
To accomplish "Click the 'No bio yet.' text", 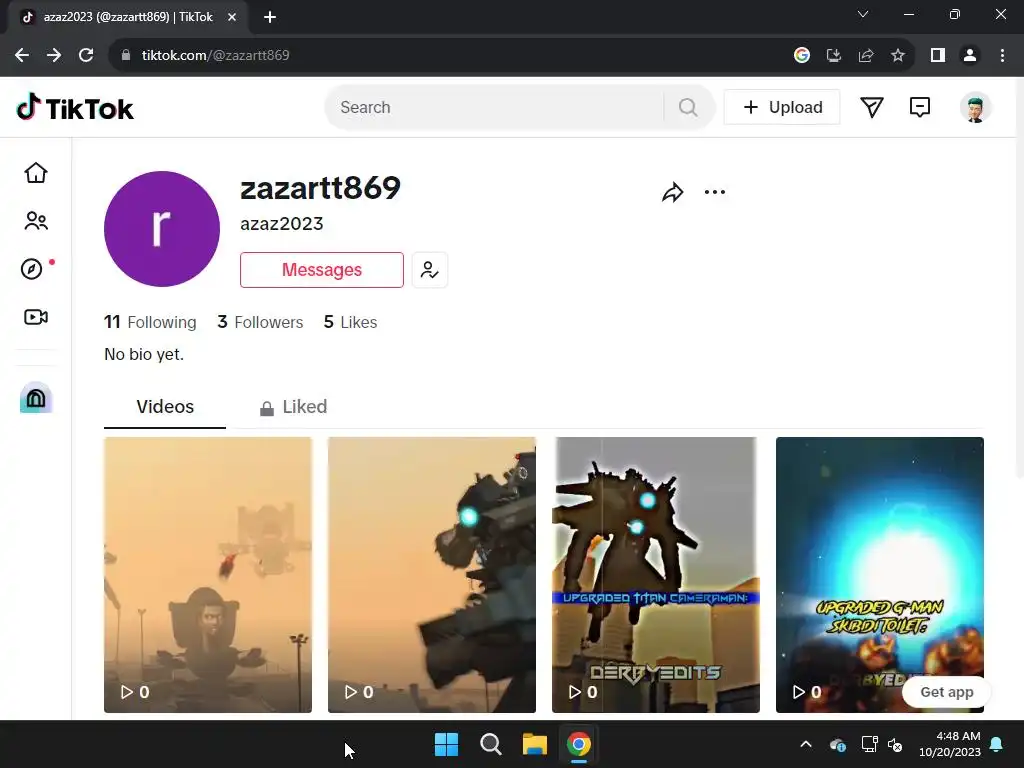I will [144, 354].
